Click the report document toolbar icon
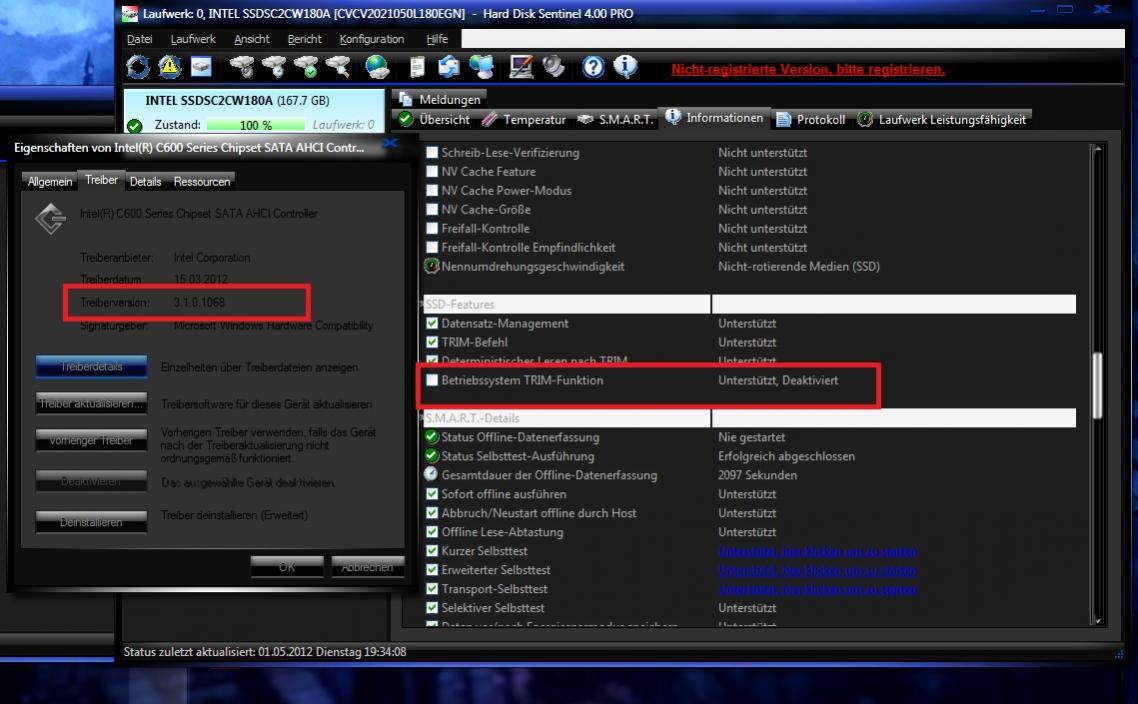 (x=417, y=67)
